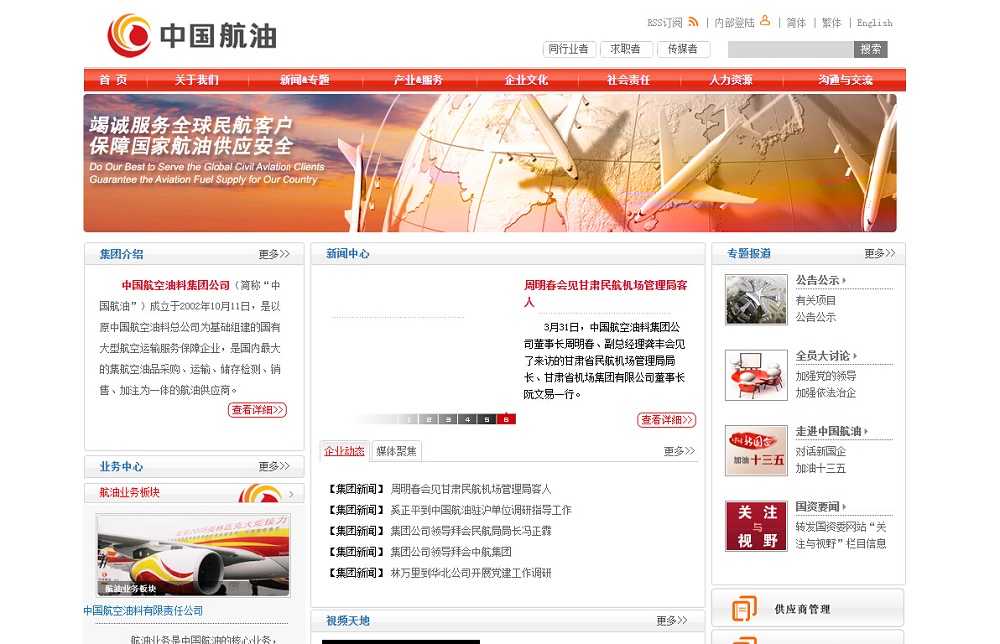This screenshot has width=1000, height=644.
Task: Open 有关项目 link under 公告公示
Action: (816, 300)
